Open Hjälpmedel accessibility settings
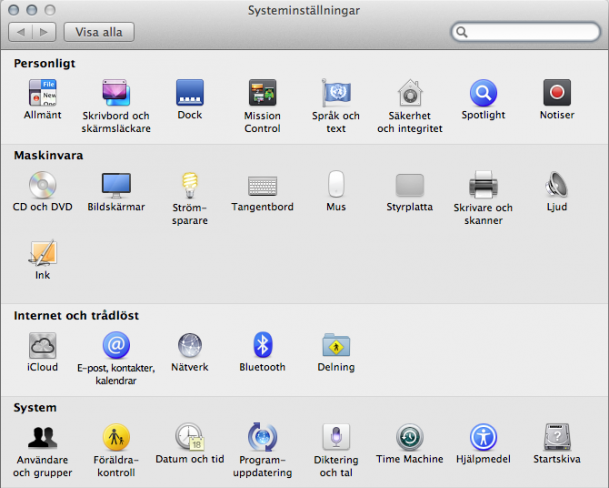 pos(483,437)
